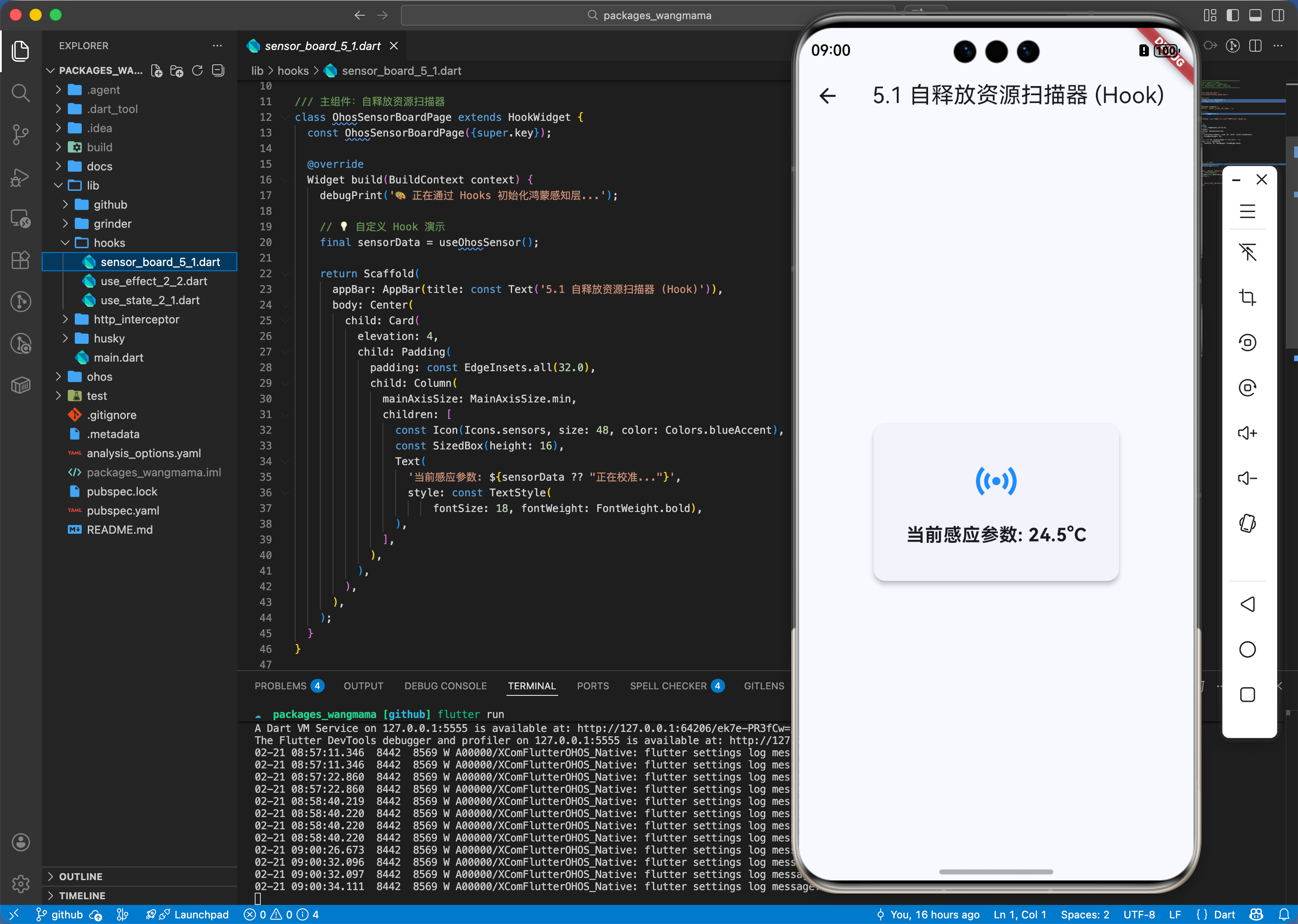Switch to the DEBUG CONSOLE tab
This screenshot has height=924, width=1298.
coord(445,685)
